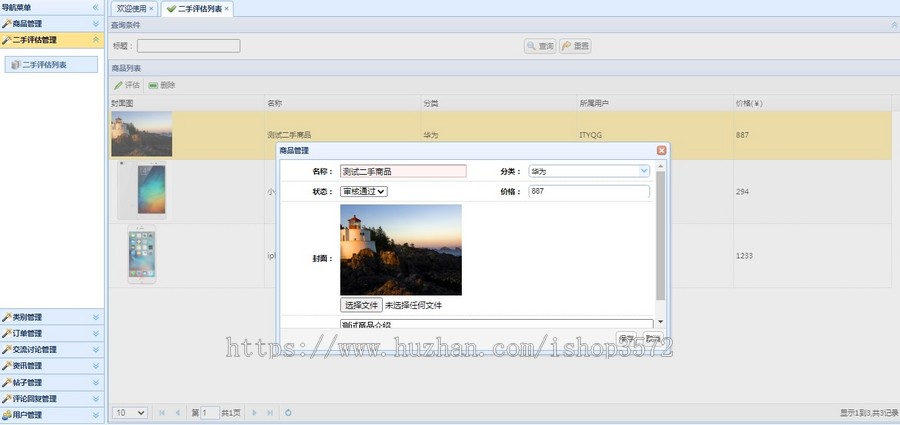The width and height of the screenshot is (900, 425).
Task: Focus the 名称 input in dialog
Action: [403, 171]
